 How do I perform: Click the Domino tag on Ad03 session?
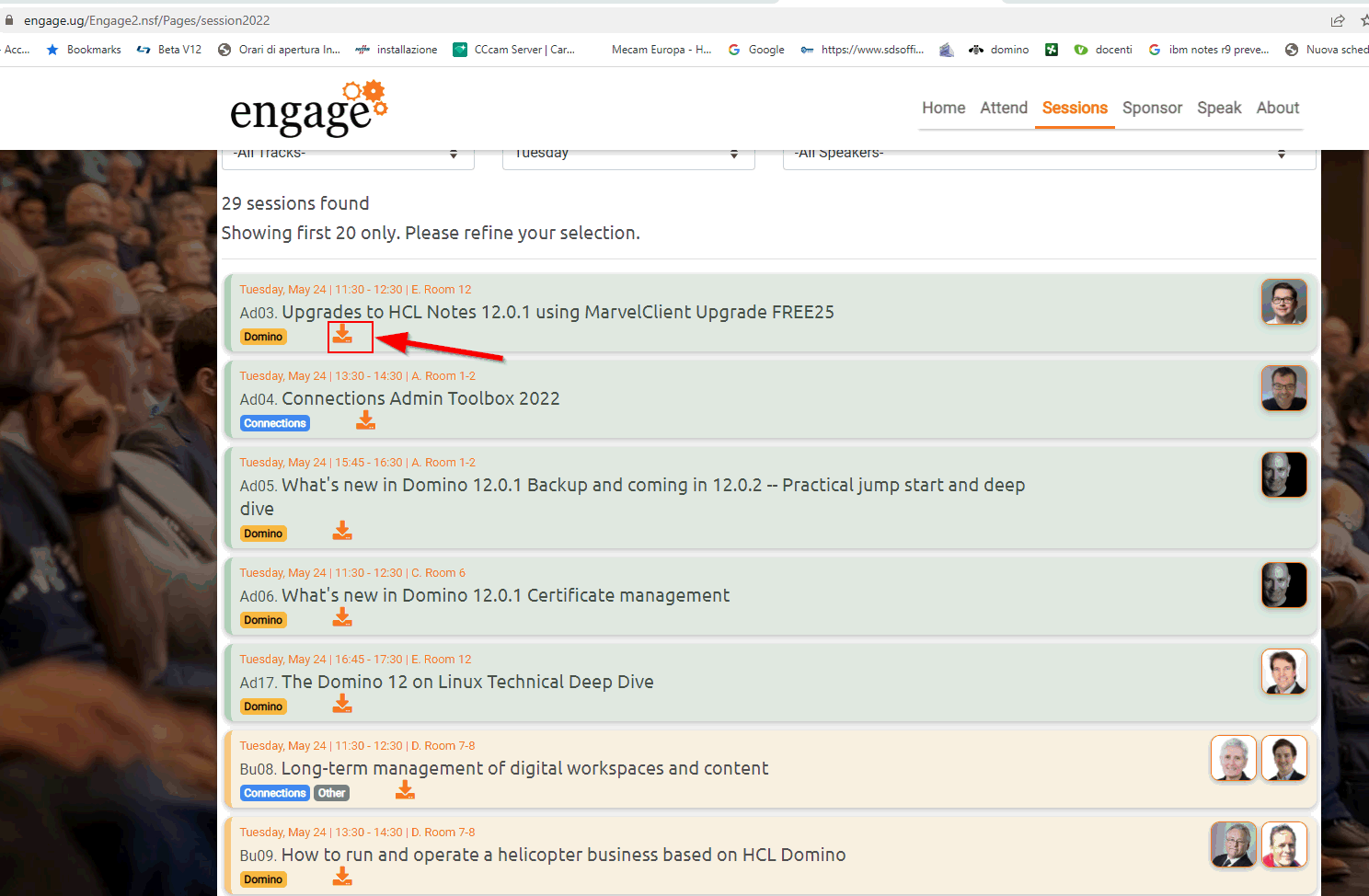[x=263, y=337]
